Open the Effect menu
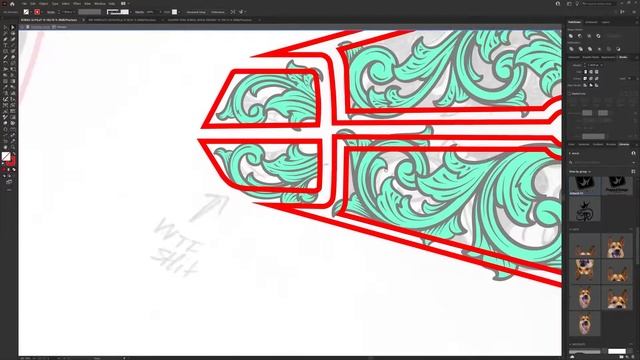Screen dimensions: 640x360 coord(77,4)
